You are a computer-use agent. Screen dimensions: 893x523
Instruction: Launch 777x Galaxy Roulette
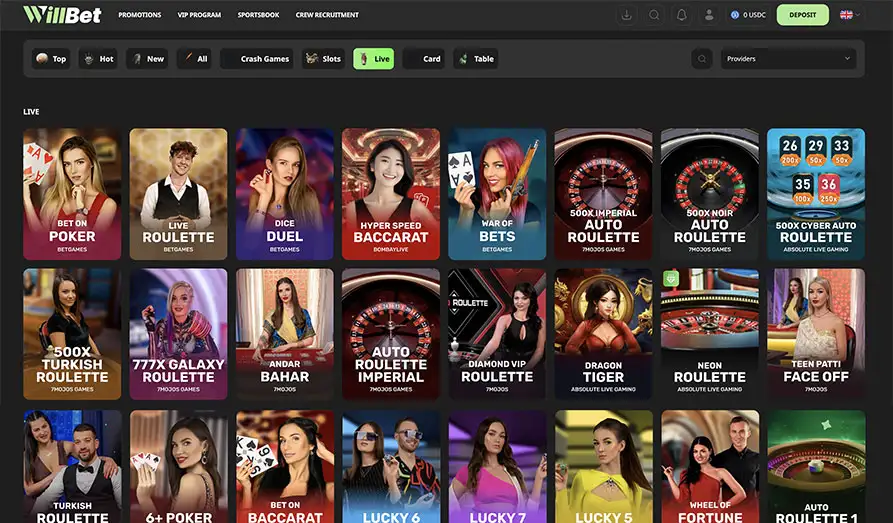(x=178, y=334)
